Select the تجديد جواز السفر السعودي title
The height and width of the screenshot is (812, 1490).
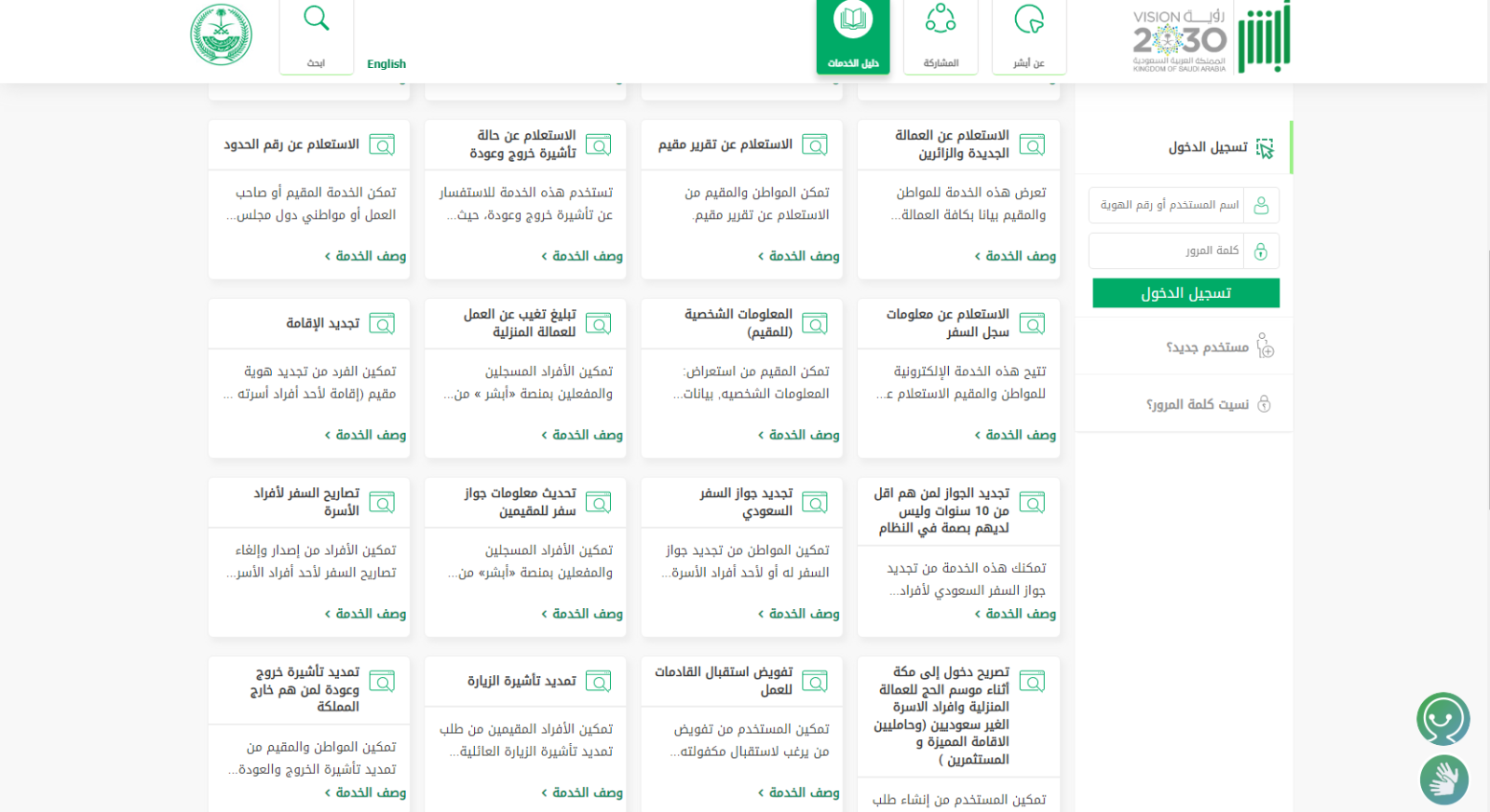746,502
